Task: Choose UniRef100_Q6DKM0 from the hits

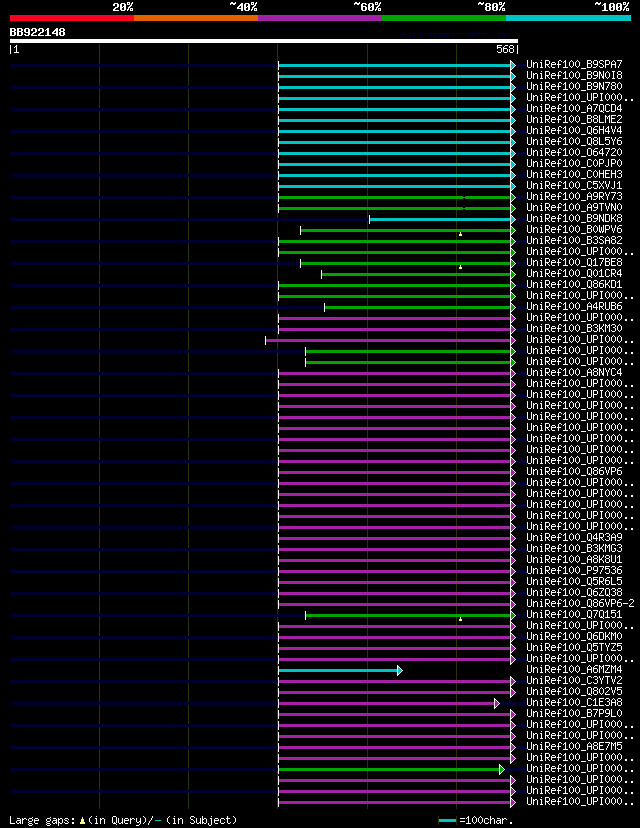Action: [x=574, y=637]
